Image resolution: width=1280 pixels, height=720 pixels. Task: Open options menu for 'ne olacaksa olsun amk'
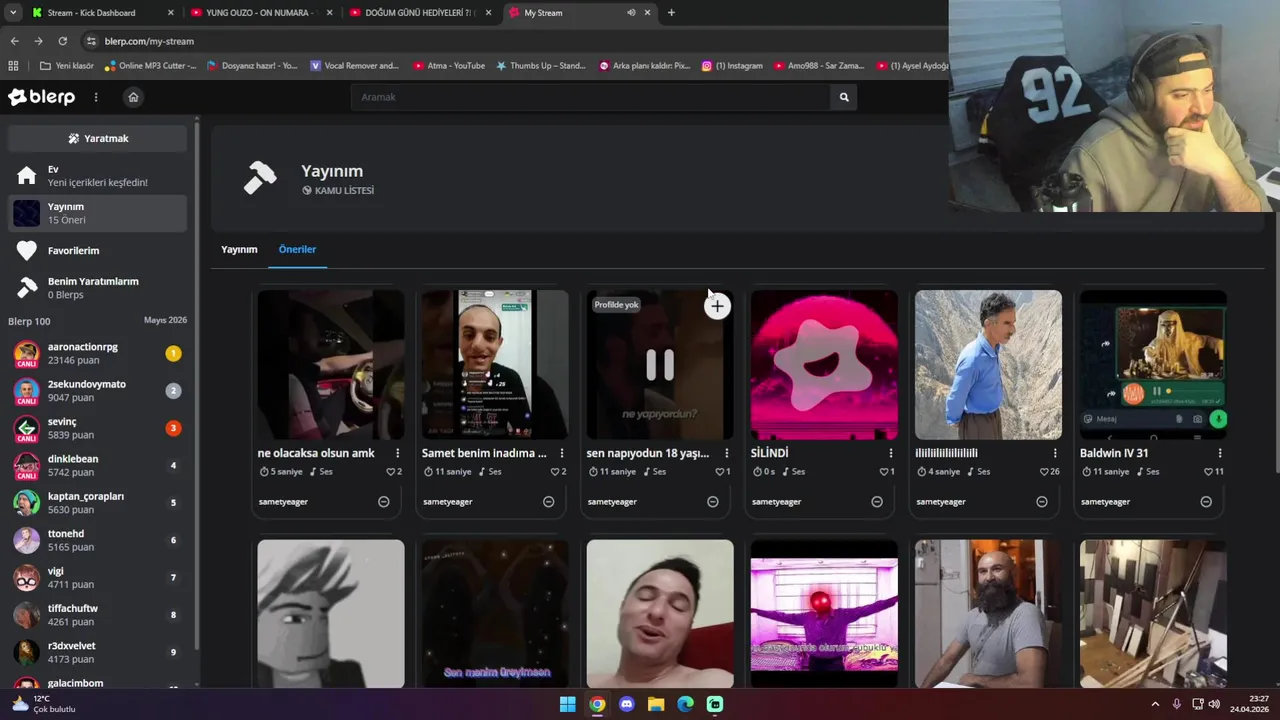tap(397, 453)
